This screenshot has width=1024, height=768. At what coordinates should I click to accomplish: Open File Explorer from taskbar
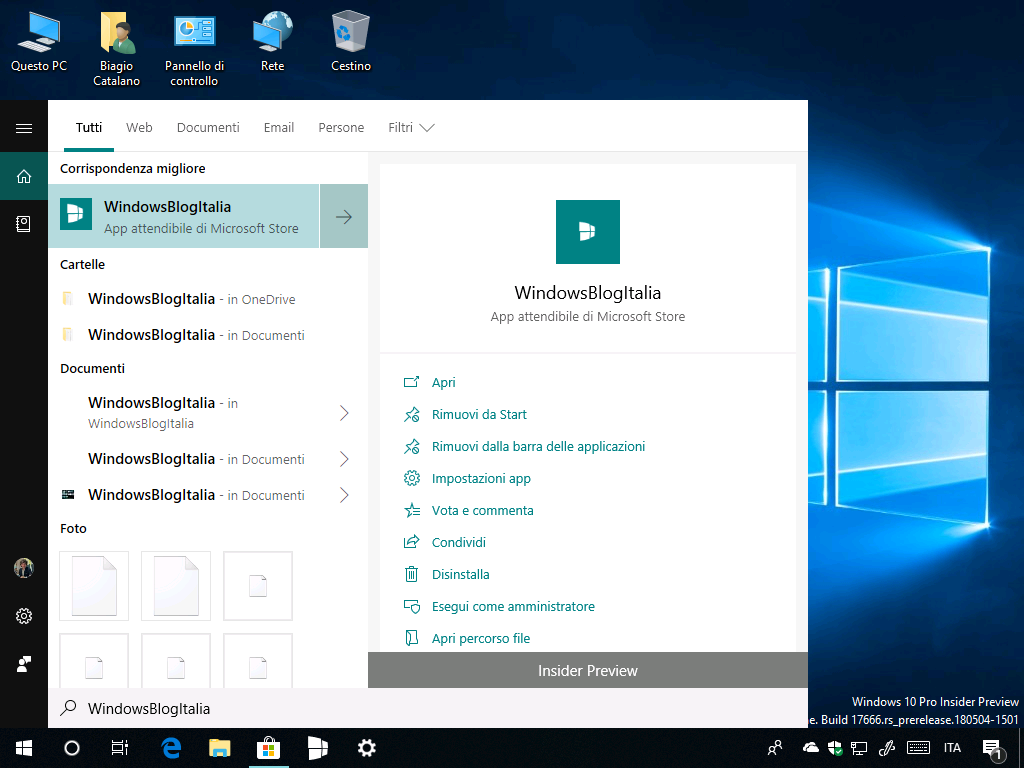point(219,748)
